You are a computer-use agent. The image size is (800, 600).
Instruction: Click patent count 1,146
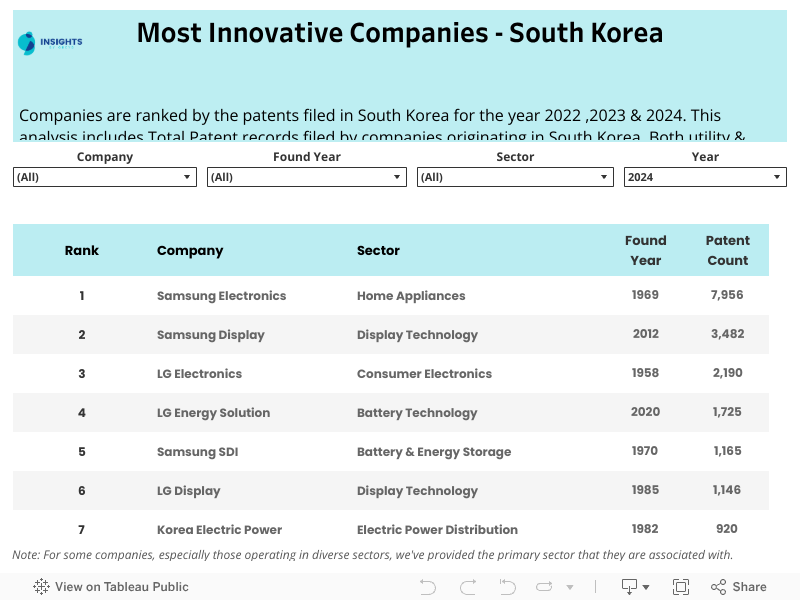click(x=727, y=490)
